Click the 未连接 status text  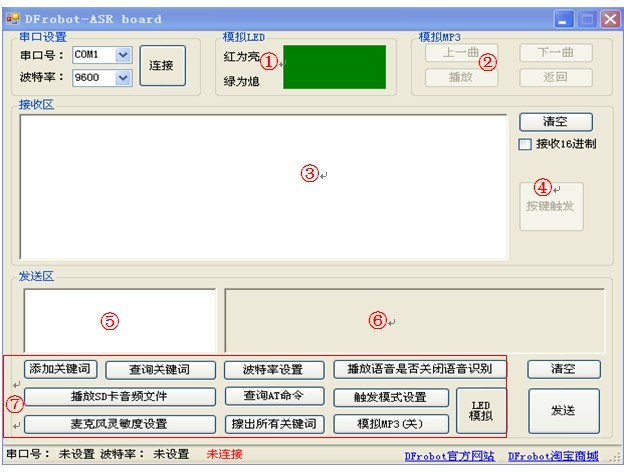point(224,454)
